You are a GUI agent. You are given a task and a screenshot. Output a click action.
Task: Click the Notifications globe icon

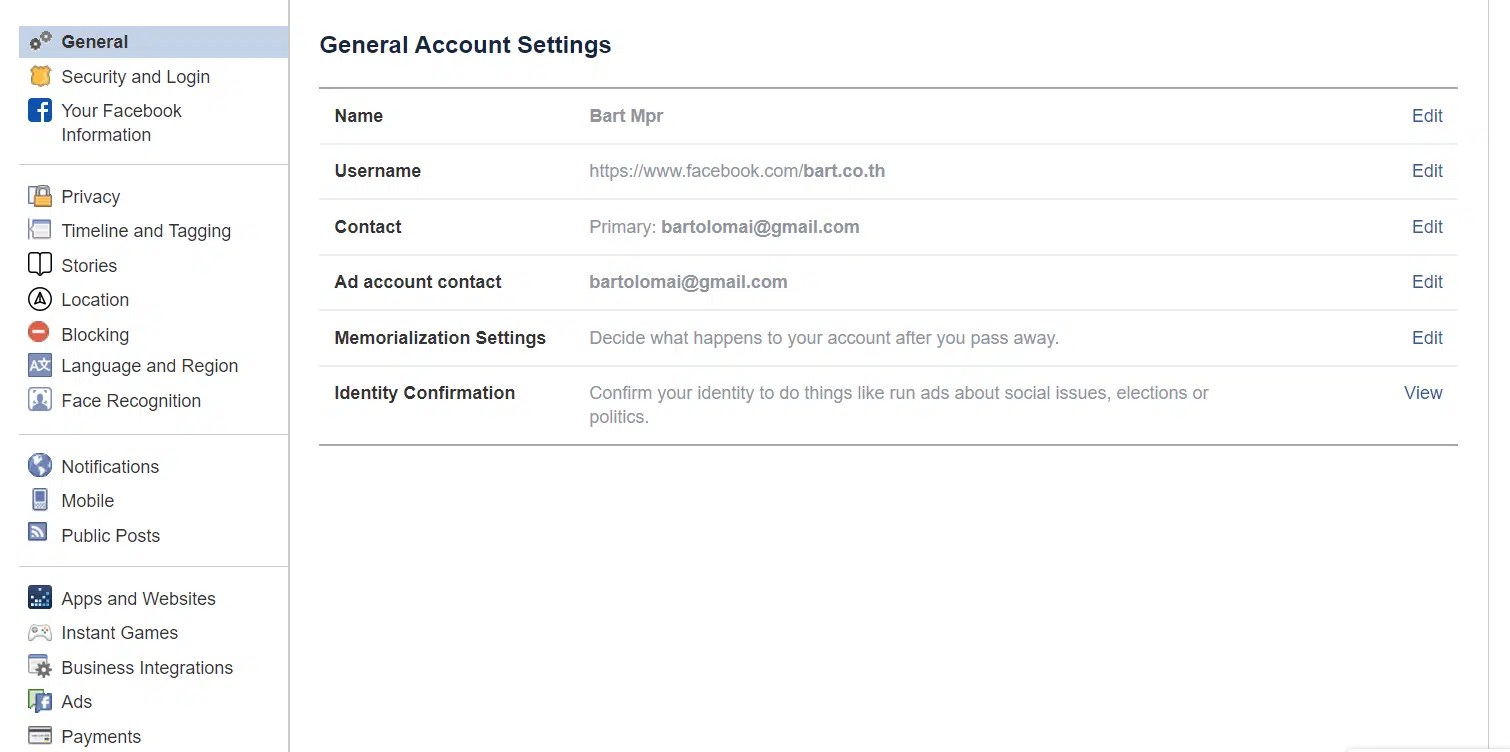[40, 465]
